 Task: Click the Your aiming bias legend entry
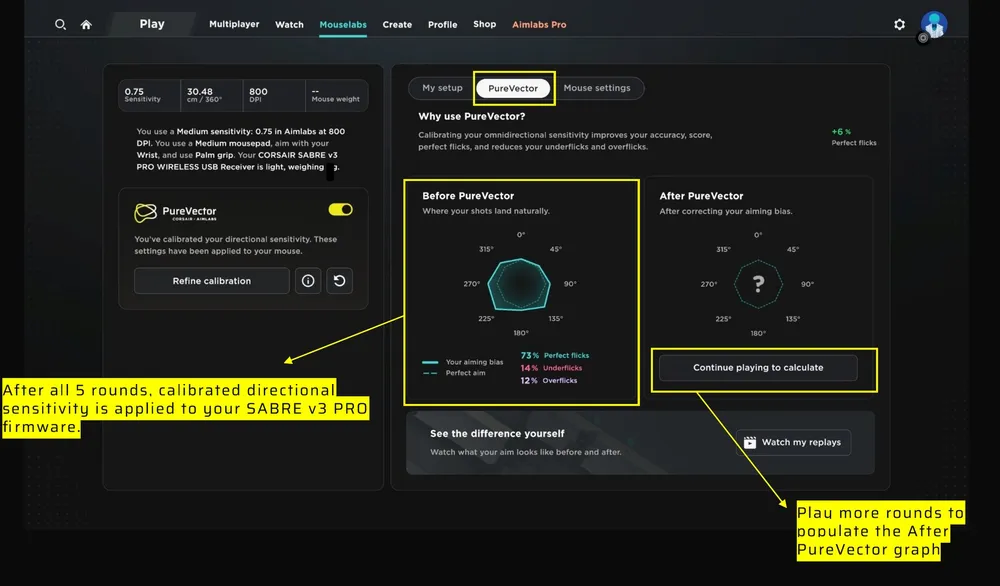coord(462,362)
